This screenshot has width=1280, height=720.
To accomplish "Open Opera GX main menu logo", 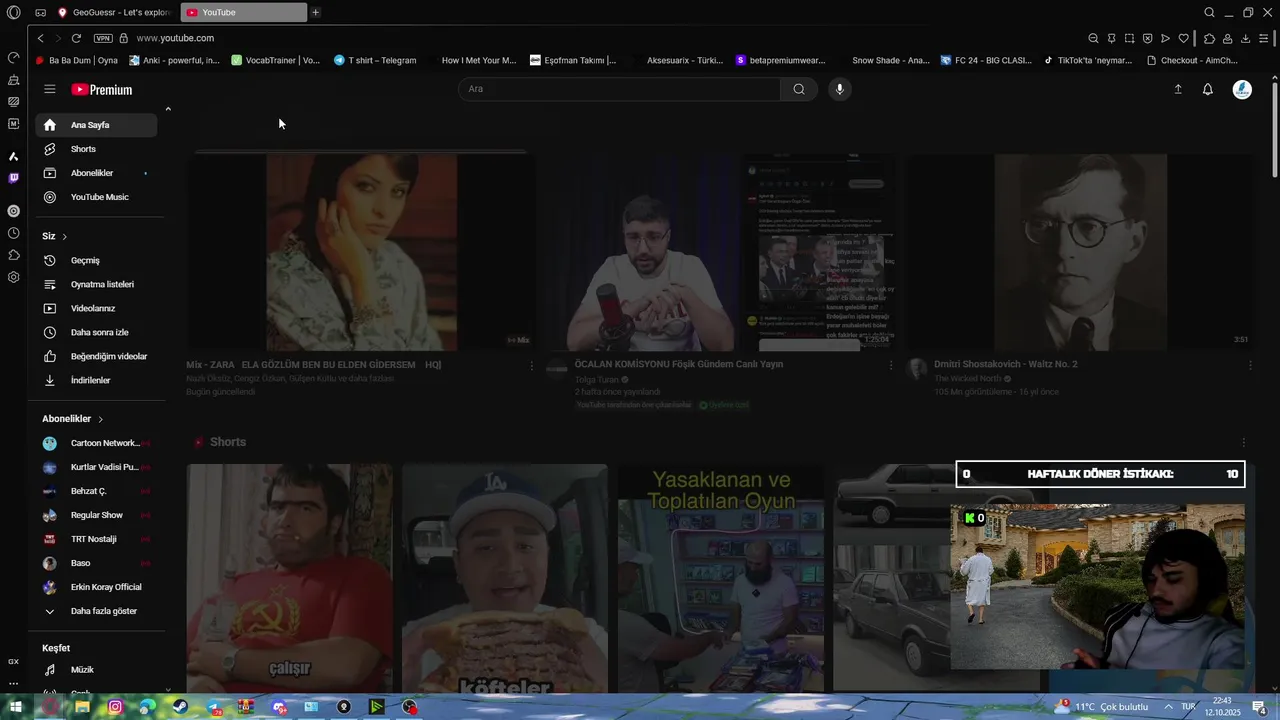I will pyautogui.click(x=13, y=12).
